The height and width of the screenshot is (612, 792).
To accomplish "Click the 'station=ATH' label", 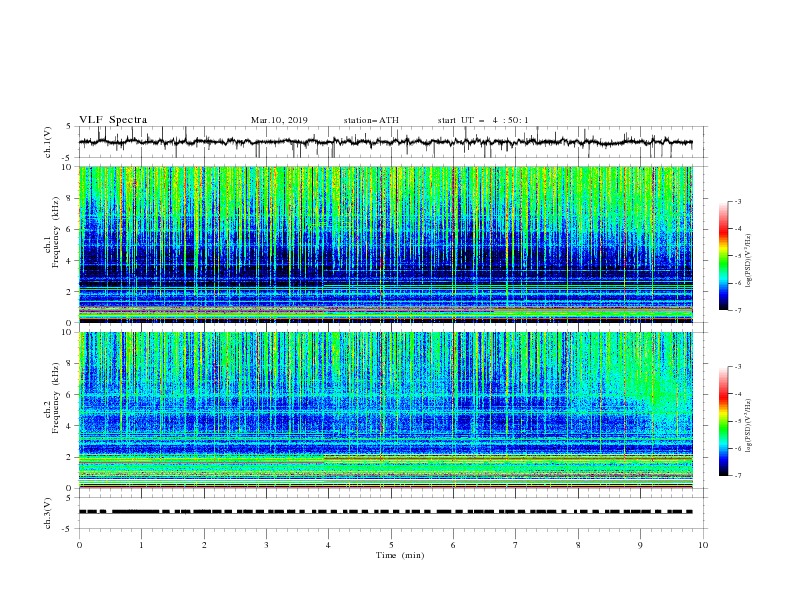I will tap(371, 120).
